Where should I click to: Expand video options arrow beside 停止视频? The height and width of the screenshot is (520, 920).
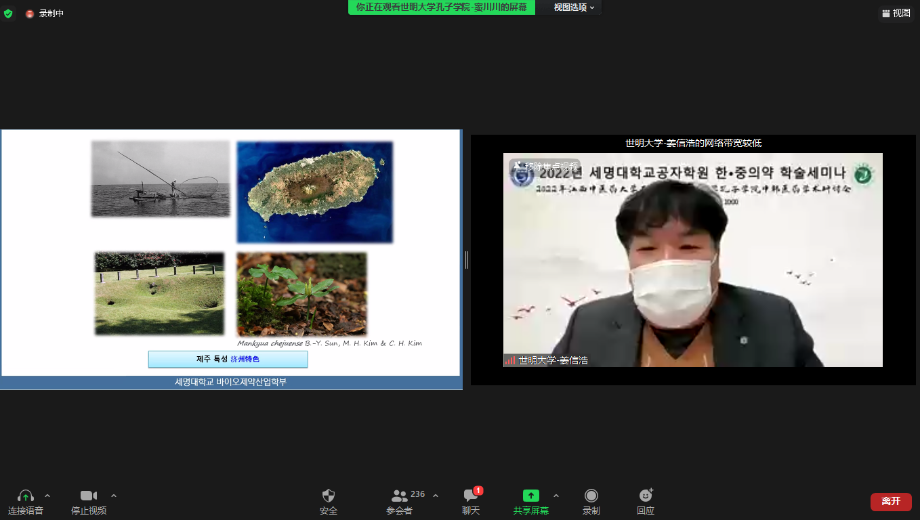pos(113,495)
